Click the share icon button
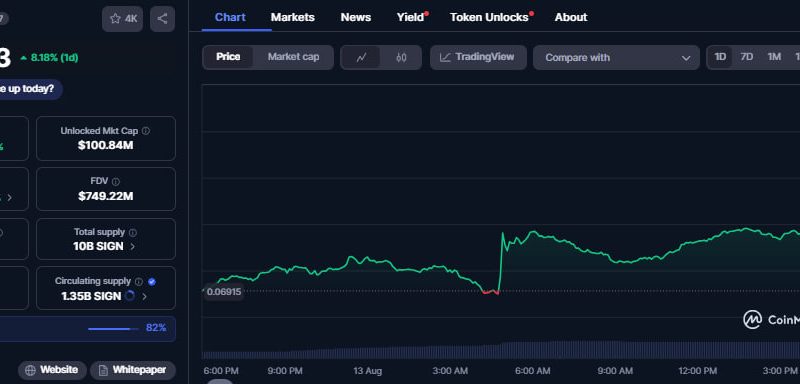Viewport: 800px width, 384px height. coord(162,19)
